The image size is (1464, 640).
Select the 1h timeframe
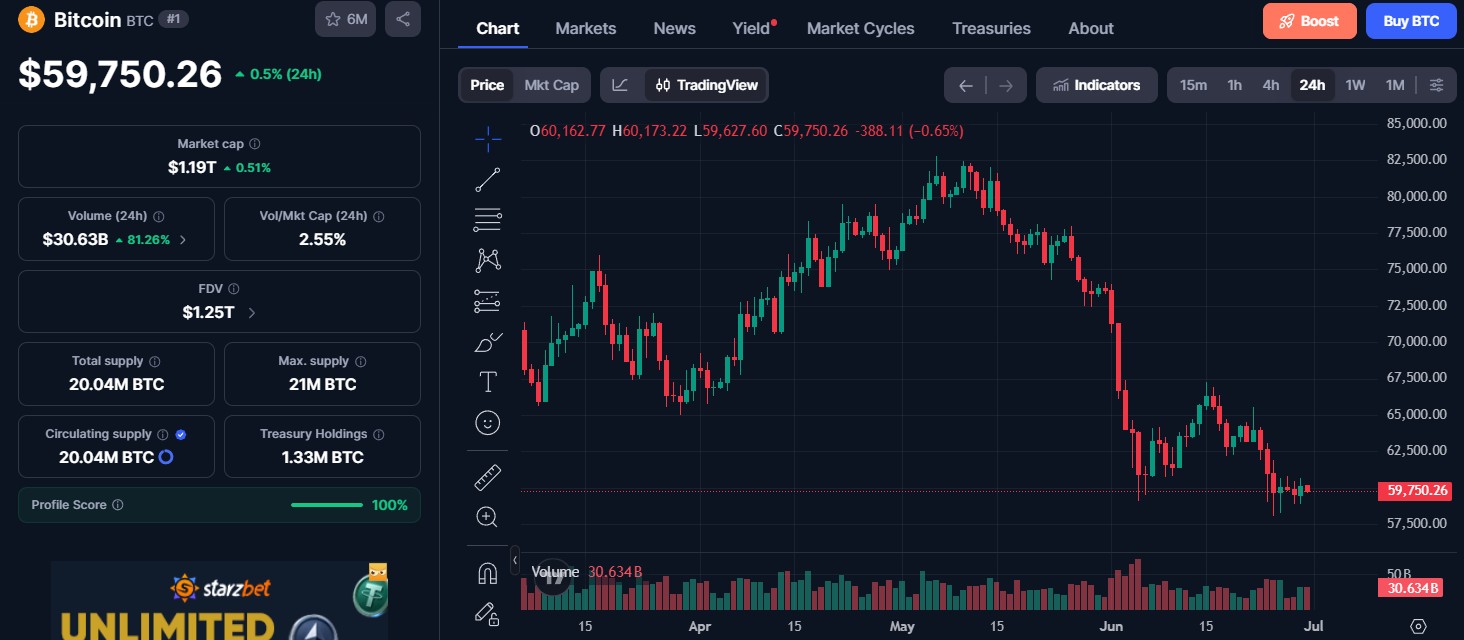pos(1235,85)
